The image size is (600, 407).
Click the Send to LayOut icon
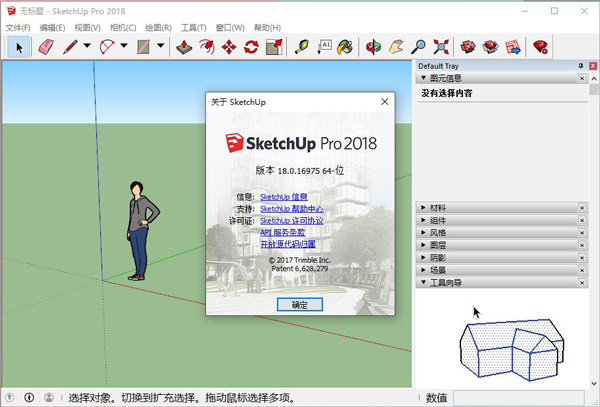[x=513, y=47]
